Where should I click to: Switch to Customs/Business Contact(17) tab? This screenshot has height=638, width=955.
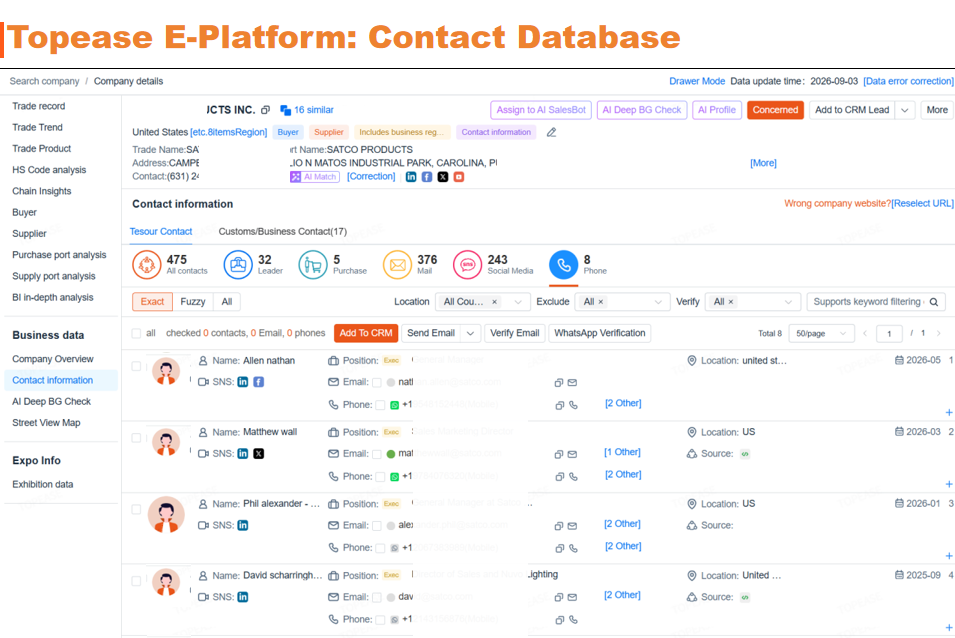pos(283,232)
